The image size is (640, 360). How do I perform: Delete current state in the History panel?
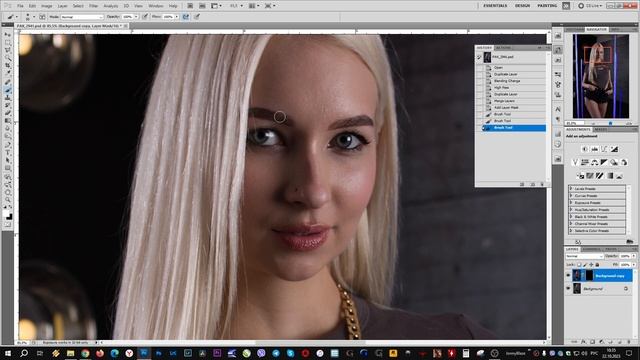click(x=542, y=184)
